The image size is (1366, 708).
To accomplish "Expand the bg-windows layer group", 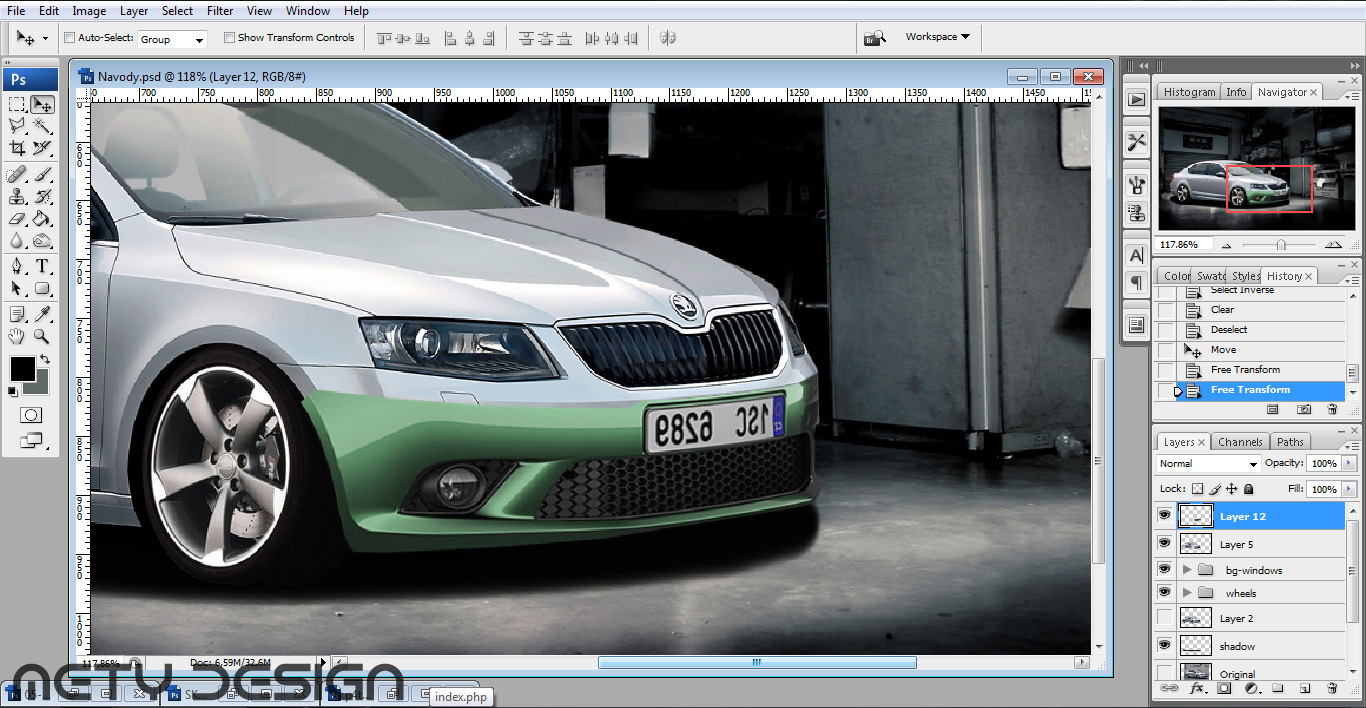I will click(x=1187, y=570).
